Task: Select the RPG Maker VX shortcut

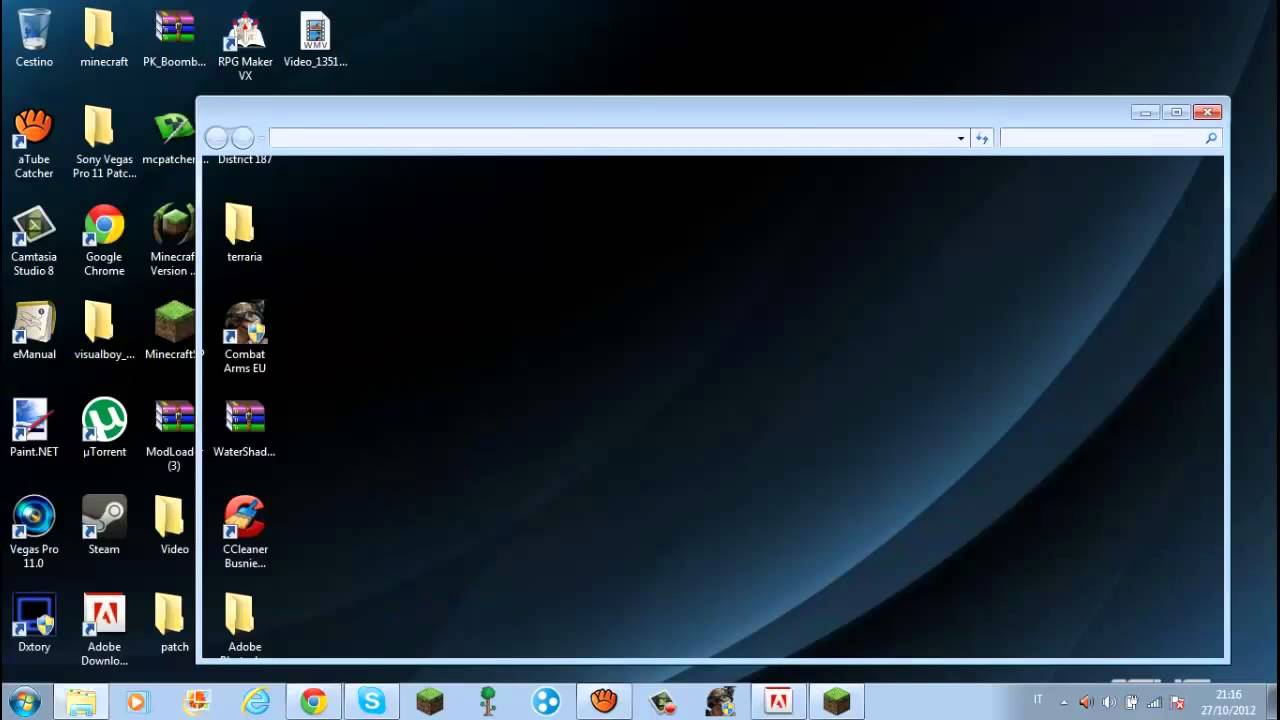Action: pyautogui.click(x=245, y=45)
